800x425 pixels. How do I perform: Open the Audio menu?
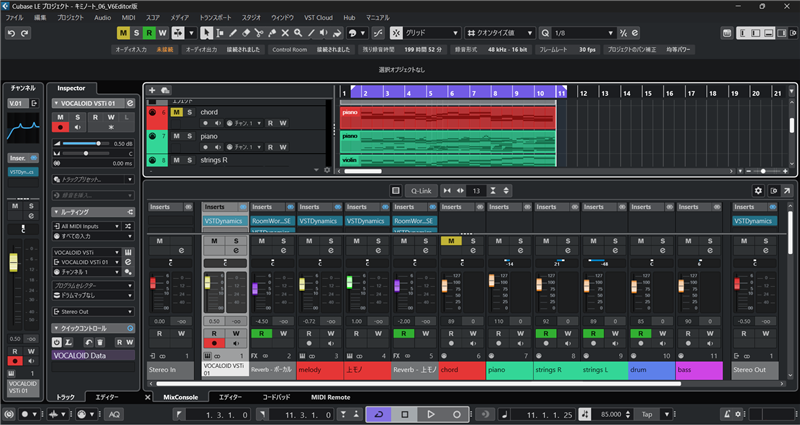point(103,17)
